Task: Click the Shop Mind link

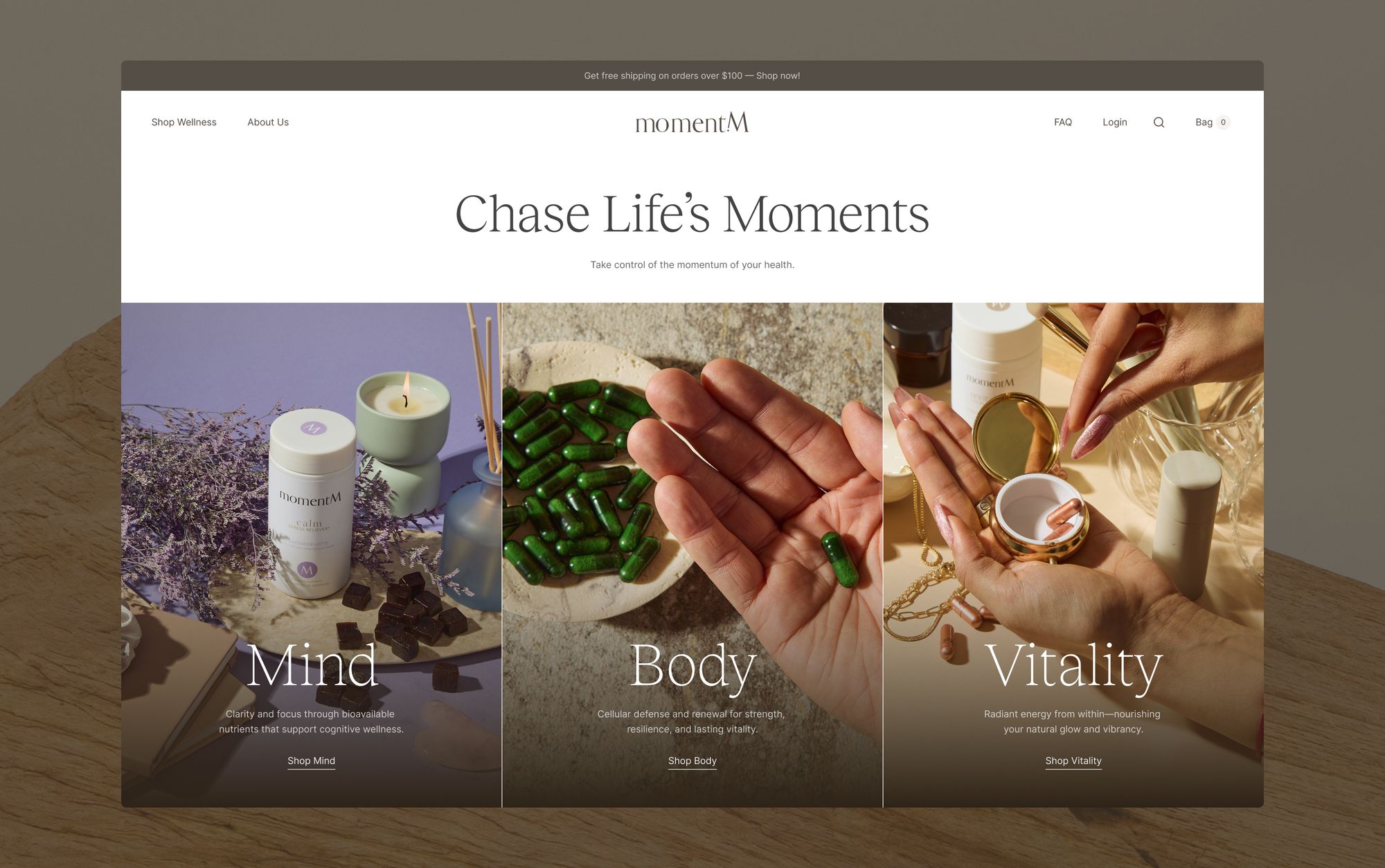Action: tap(312, 761)
